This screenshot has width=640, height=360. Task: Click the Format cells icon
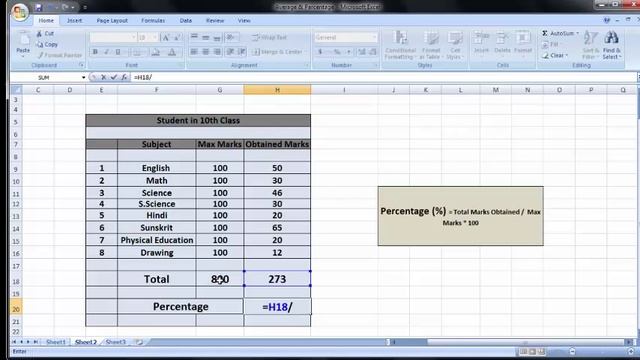pos(522,38)
